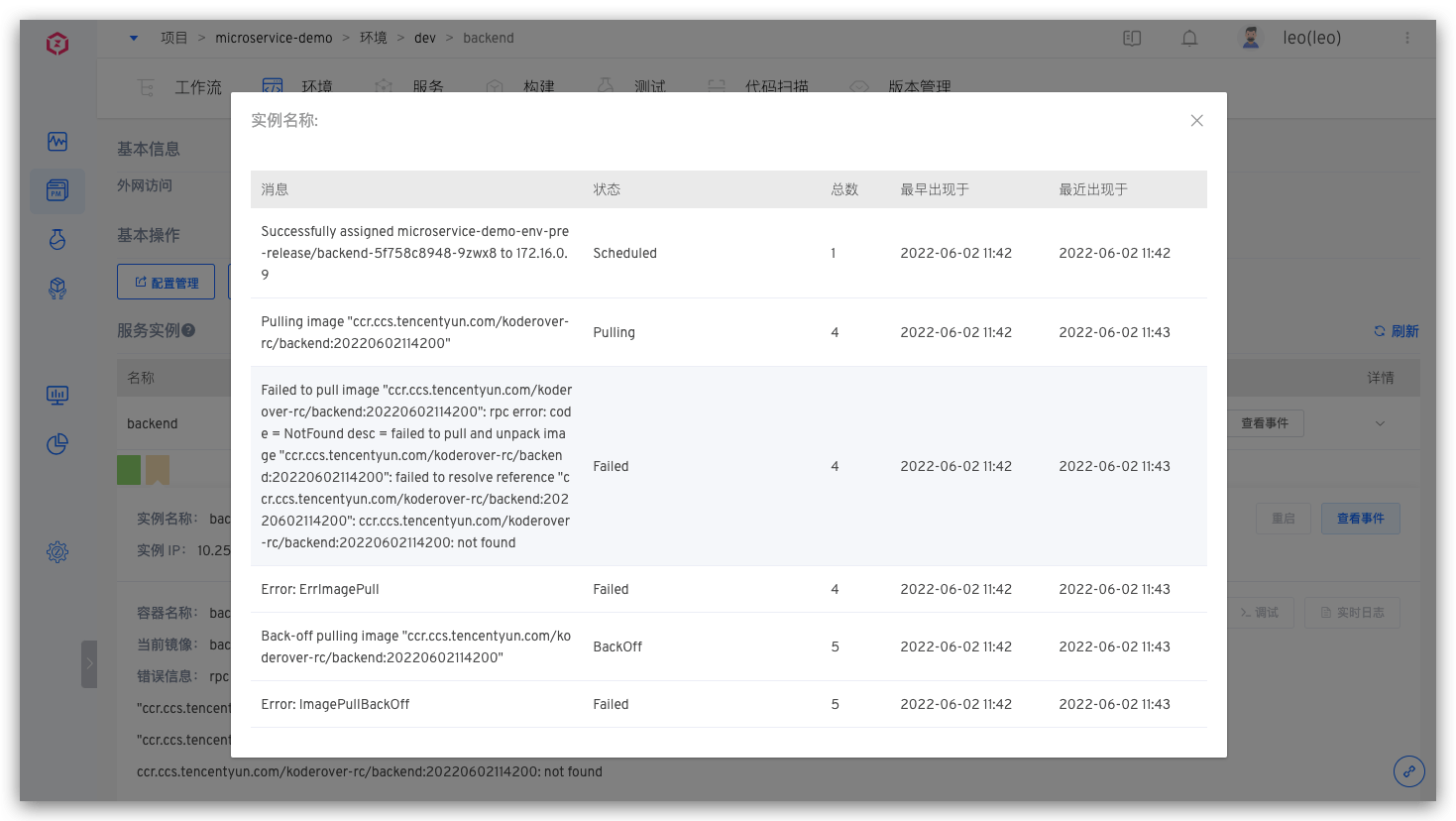Image resolution: width=1456 pixels, height=821 pixels.
Task: Close the instance events dialog
Action: tap(1196, 120)
